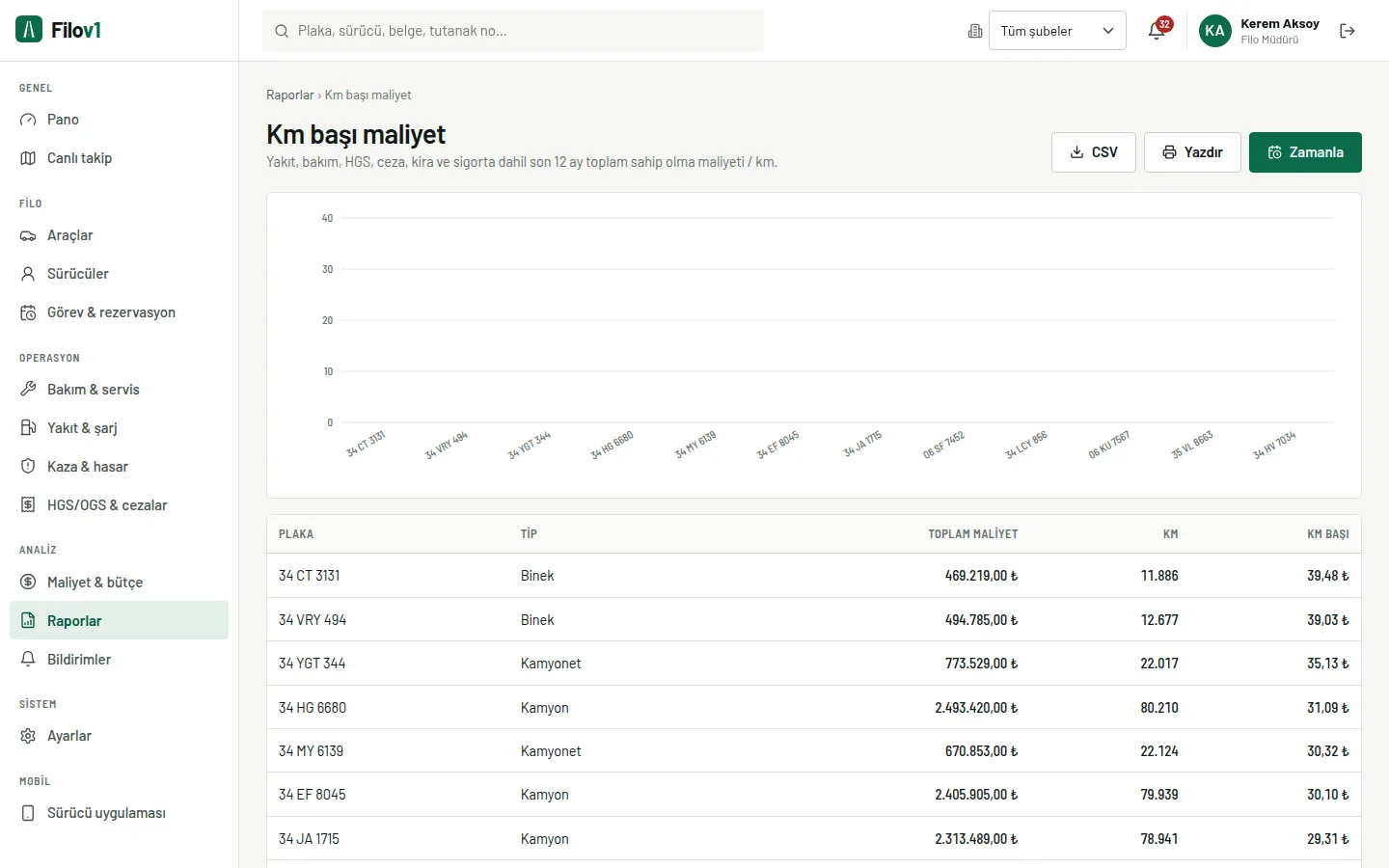Click the Araçlar car icon
Image resolution: width=1389 pixels, height=868 pixels.
point(28,235)
